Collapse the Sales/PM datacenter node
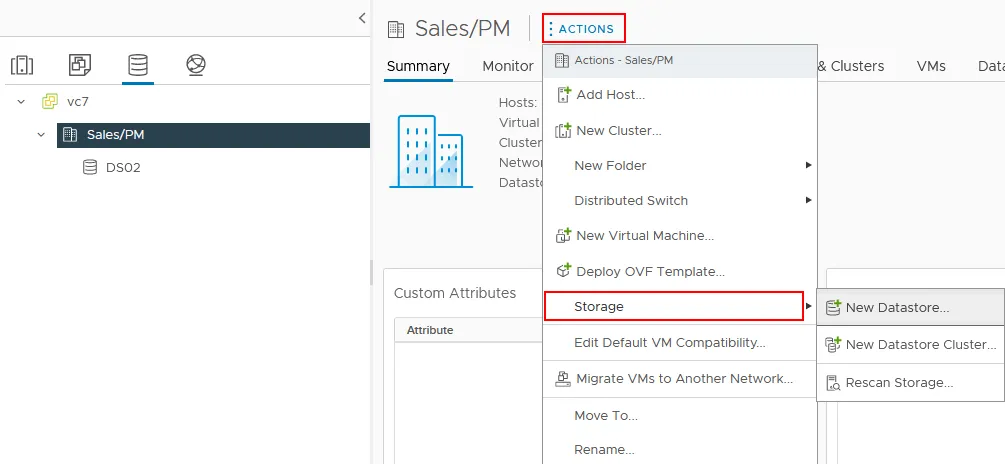This screenshot has height=464, width=1005. pyautogui.click(x=41, y=134)
